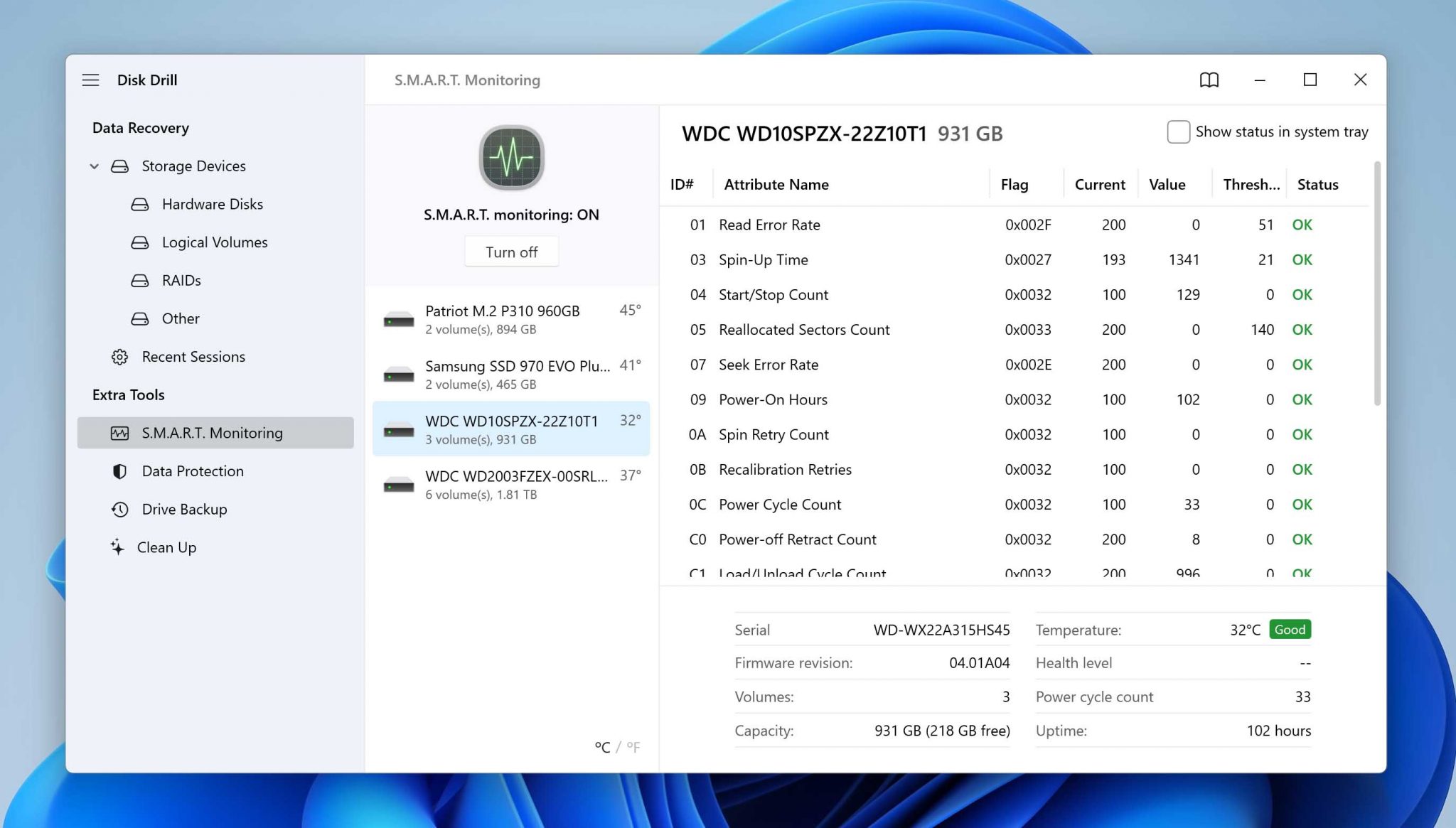1456x828 pixels.
Task: Enable Show status in system tray checkbox
Action: coord(1178,132)
